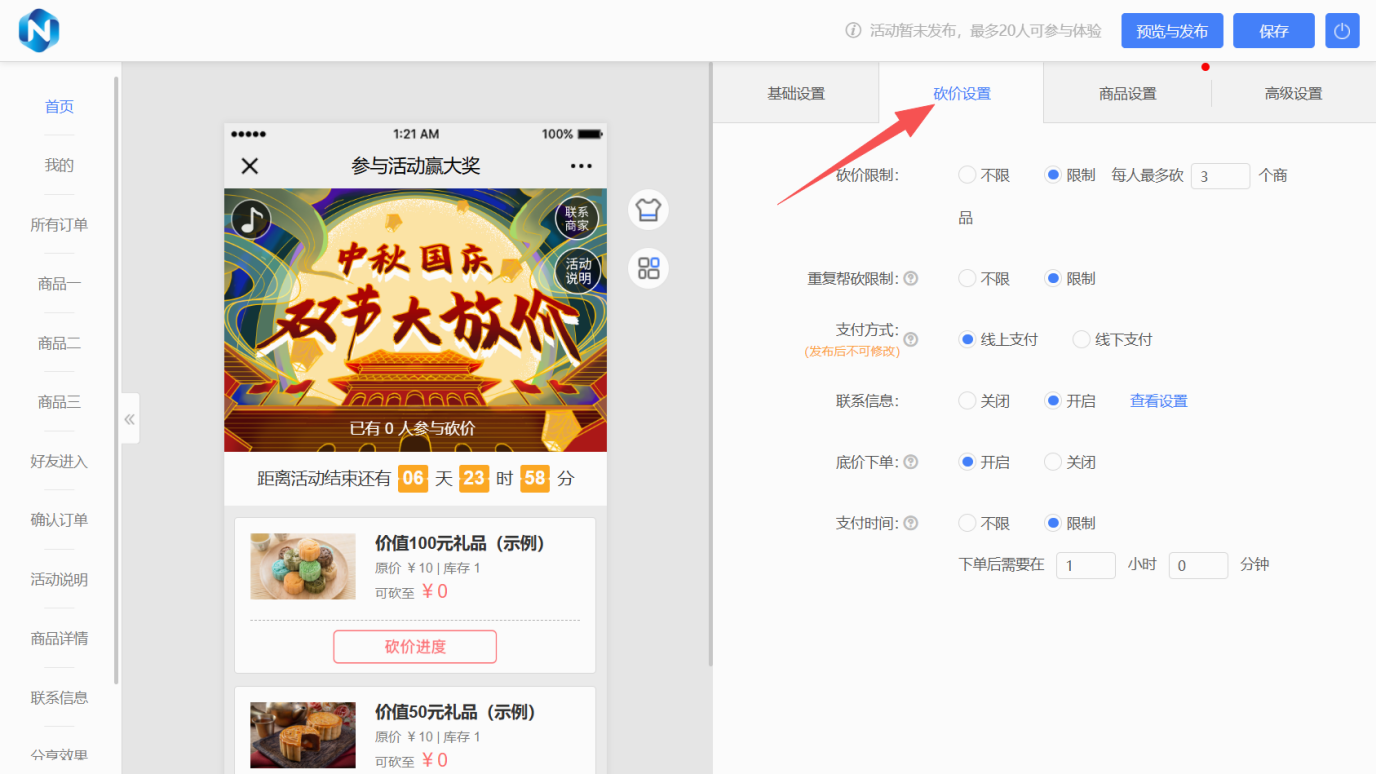Click the blue power icon top right
Viewport: 1376px width, 774px height.
coord(1342,30)
